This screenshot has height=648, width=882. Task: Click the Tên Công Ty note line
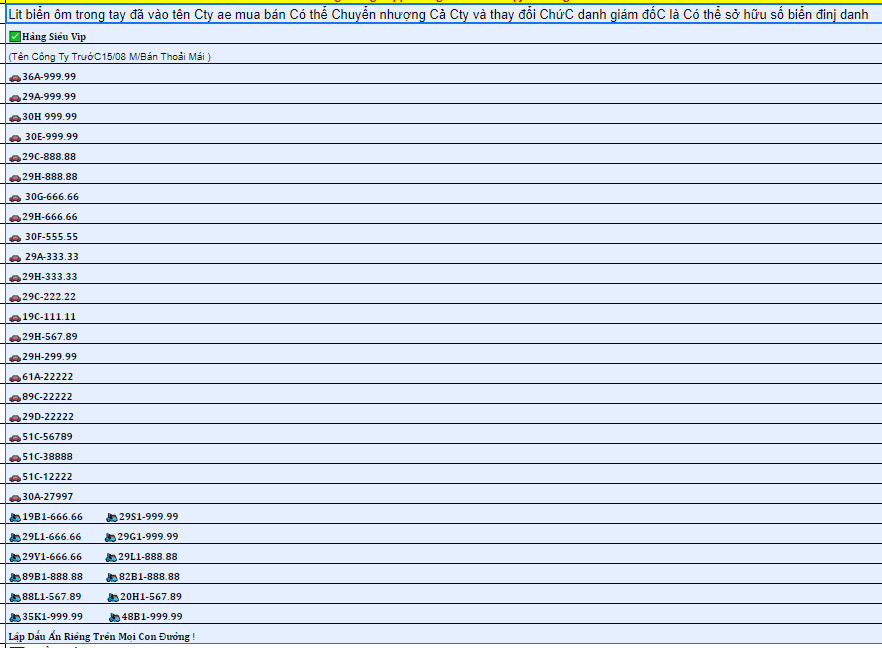(x=110, y=57)
